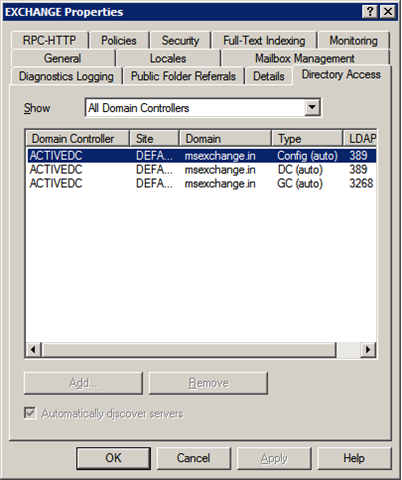Click the Apply button
This screenshot has height=480, width=402.
tap(274, 458)
